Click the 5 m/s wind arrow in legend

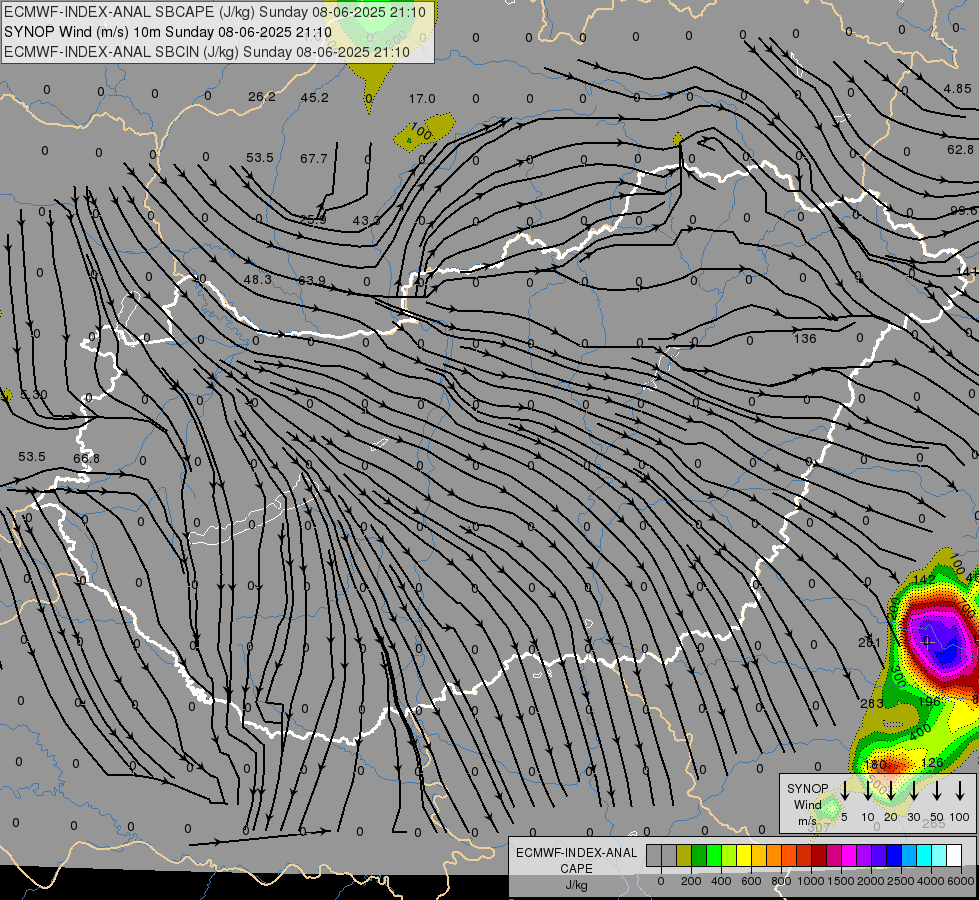click(844, 791)
